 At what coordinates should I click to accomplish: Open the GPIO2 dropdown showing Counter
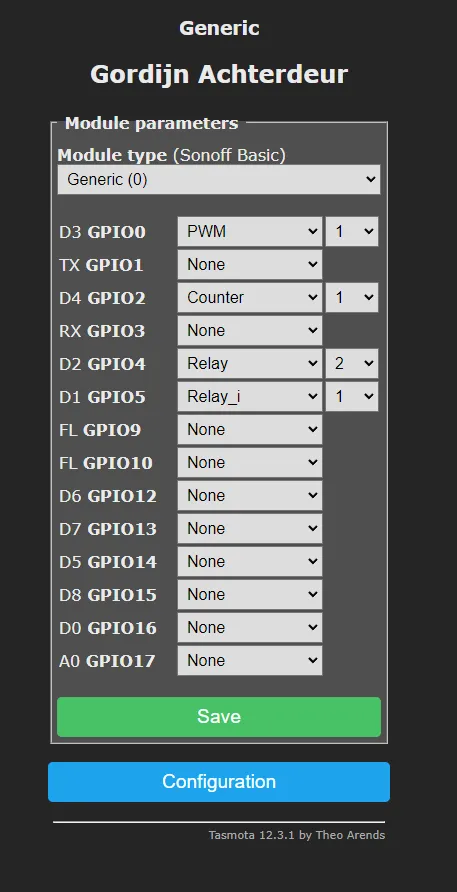click(250, 298)
